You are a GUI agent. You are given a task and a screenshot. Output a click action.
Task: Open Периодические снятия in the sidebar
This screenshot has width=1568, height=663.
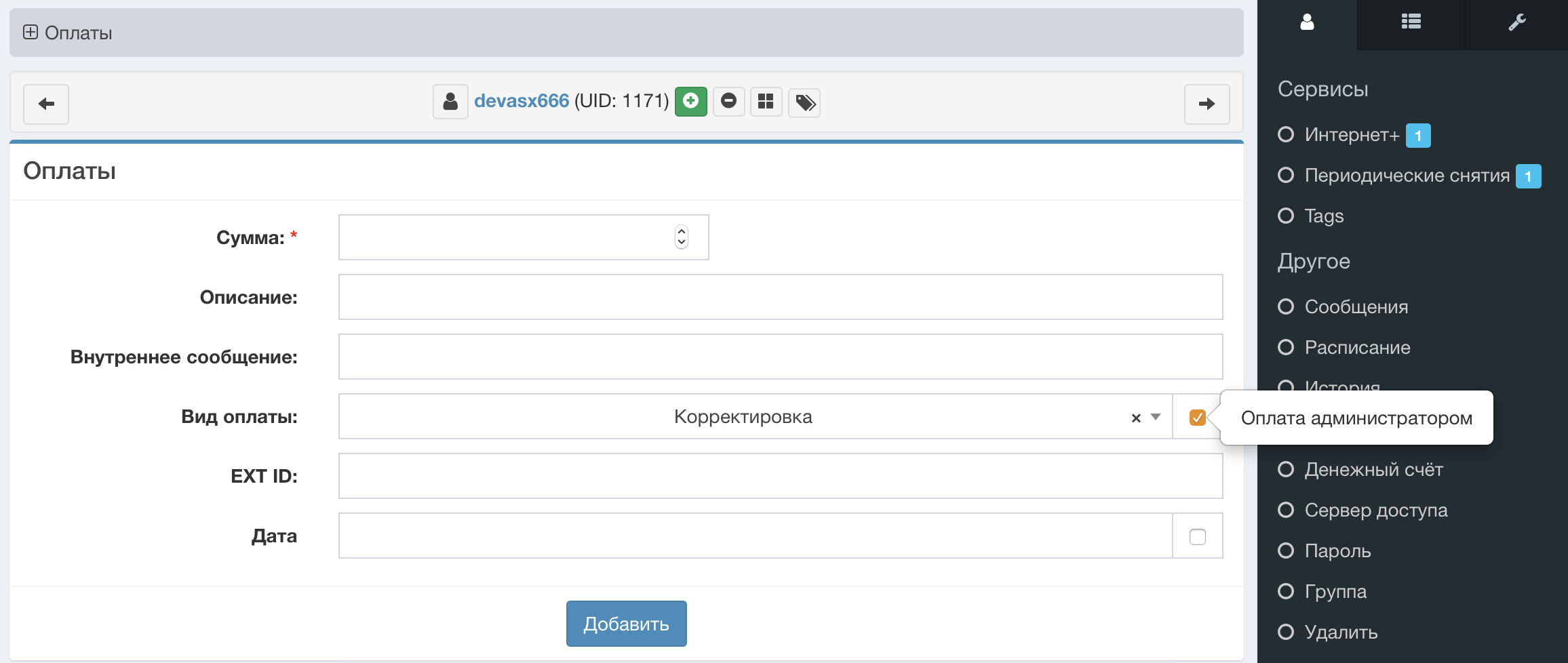tap(1407, 176)
